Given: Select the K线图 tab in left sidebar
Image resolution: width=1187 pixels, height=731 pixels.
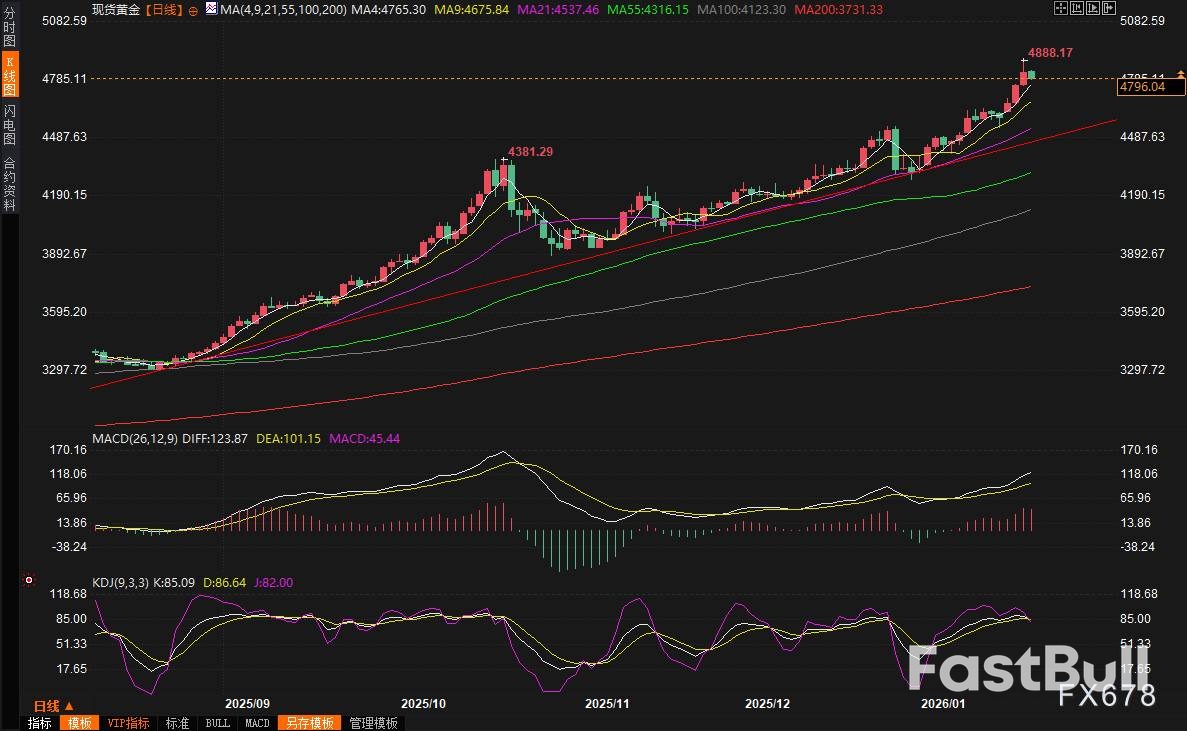Looking at the screenshot, I should pos(9,76).
